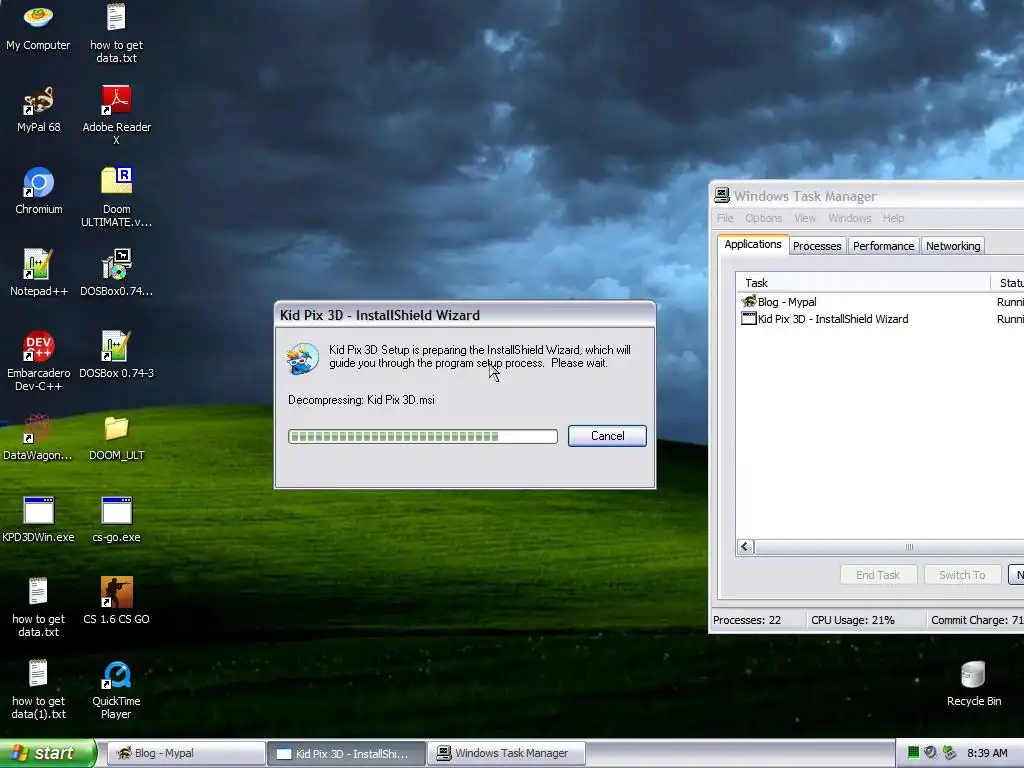Click 'CPU Usage: 21%' in the status bar

[x=852, y=620]
